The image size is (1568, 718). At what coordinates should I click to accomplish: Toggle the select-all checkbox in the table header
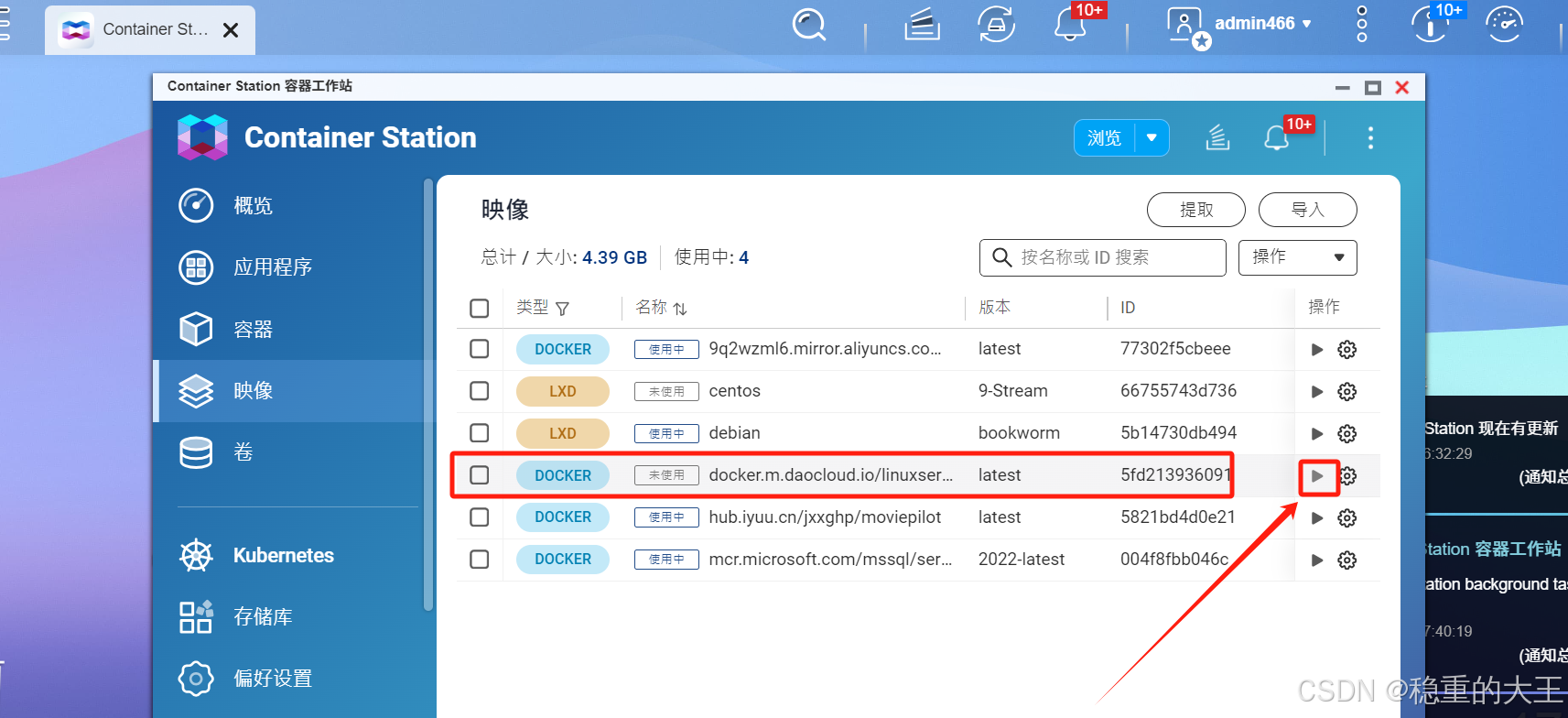479,308
